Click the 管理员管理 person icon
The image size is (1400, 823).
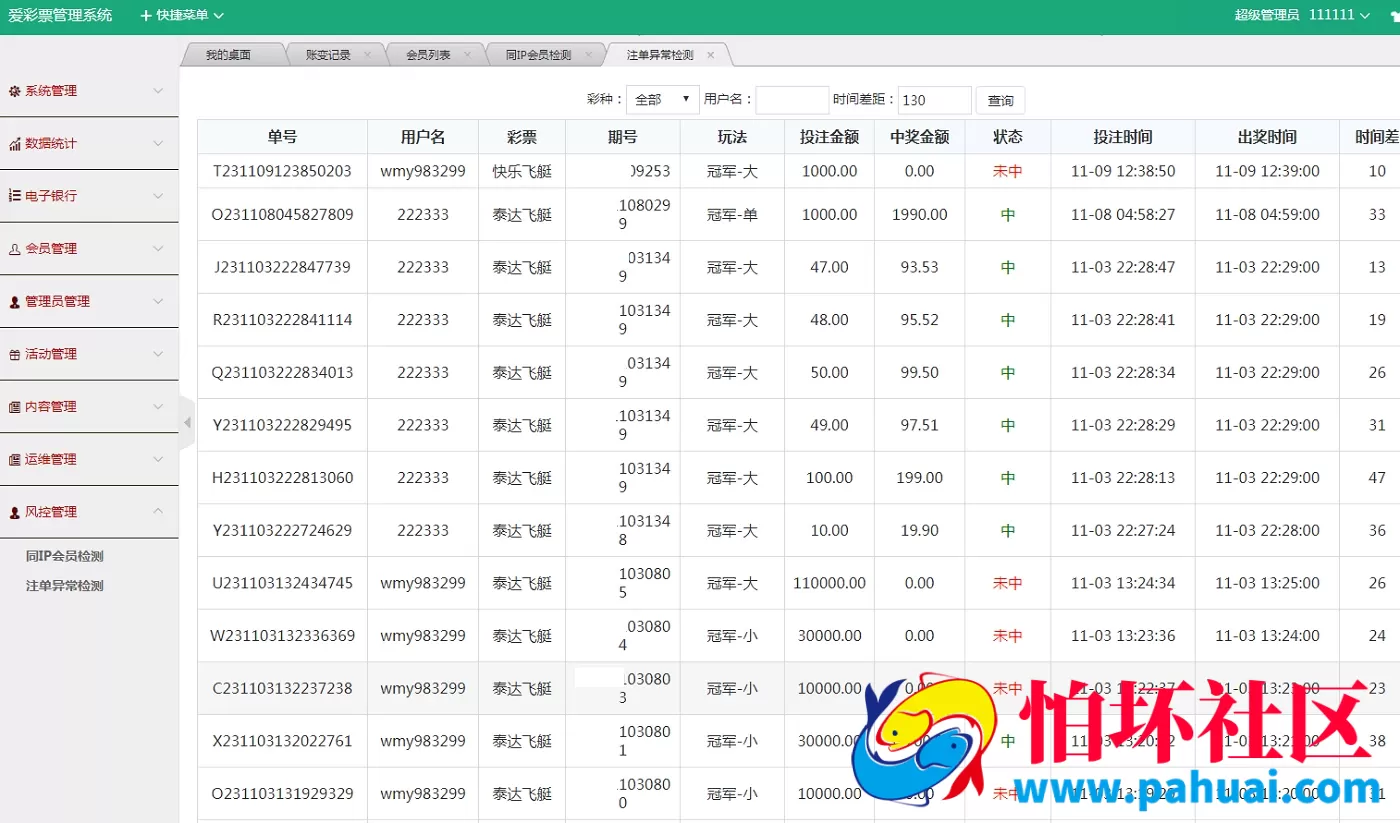[14, 302]
